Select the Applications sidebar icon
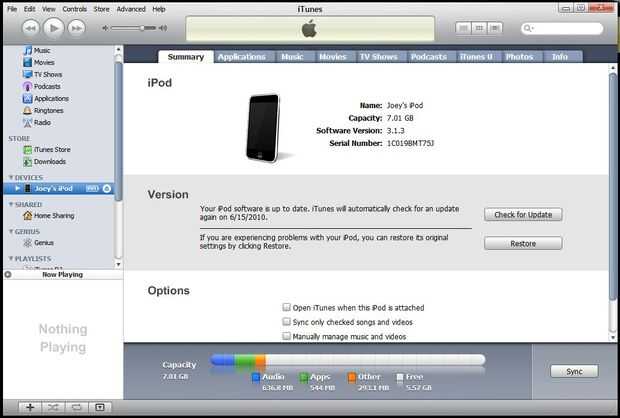 point(28,98)
